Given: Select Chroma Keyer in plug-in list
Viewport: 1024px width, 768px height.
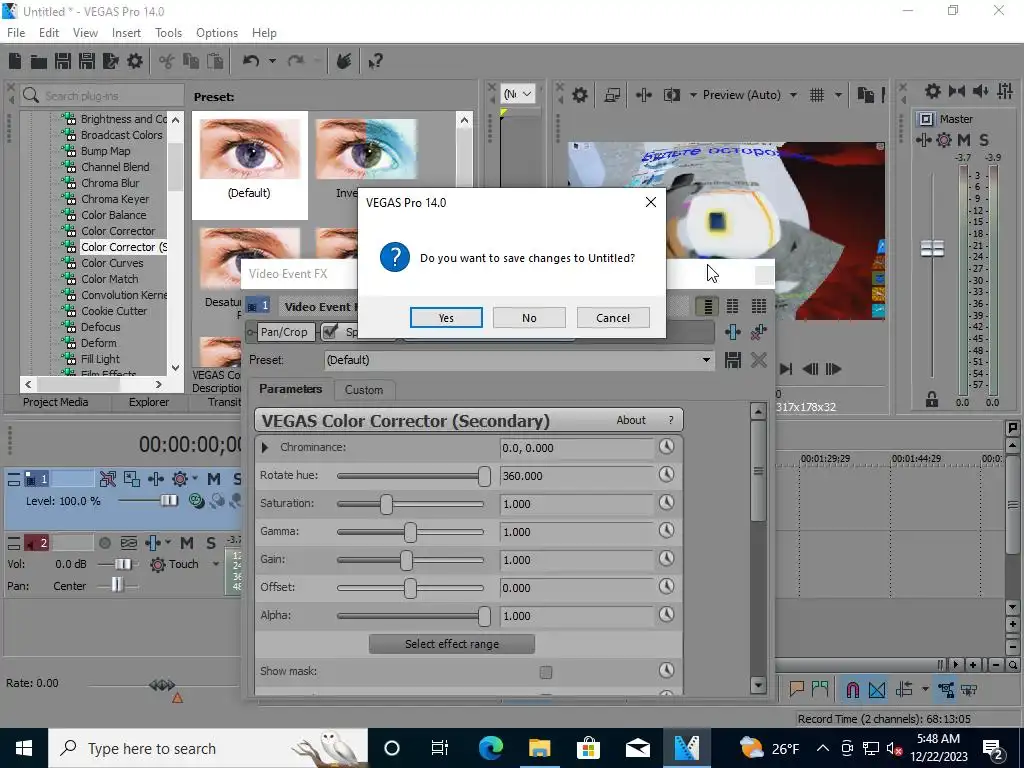Looking at the screenshot, I should click(x=115, y=199).
